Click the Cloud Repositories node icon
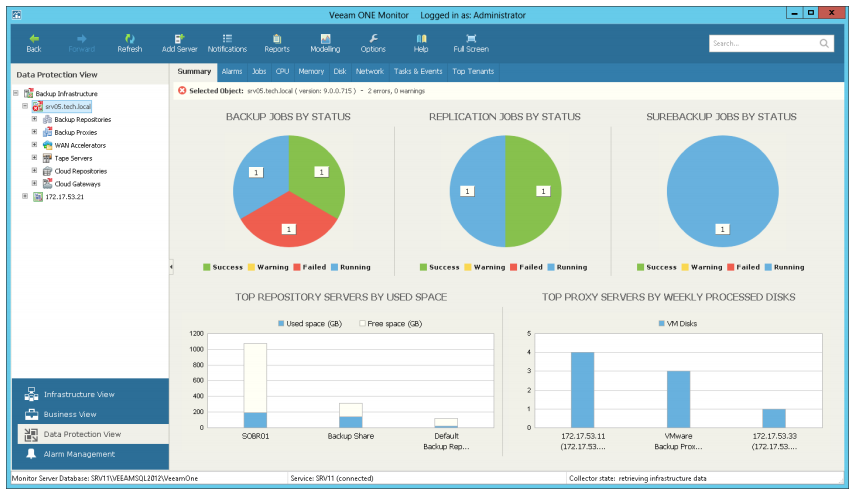Image resolution: width=856 pixels, height=493 pixels. (47, 171)
